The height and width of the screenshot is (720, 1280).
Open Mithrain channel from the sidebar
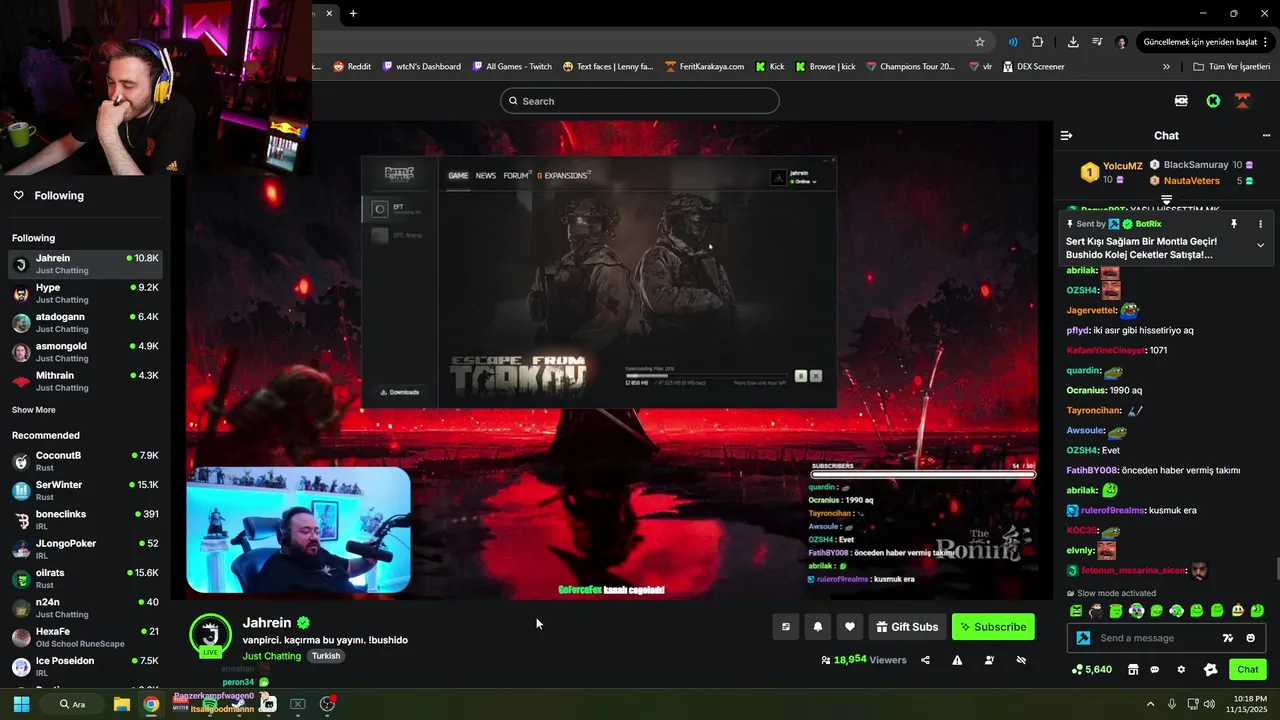point(85,381)
